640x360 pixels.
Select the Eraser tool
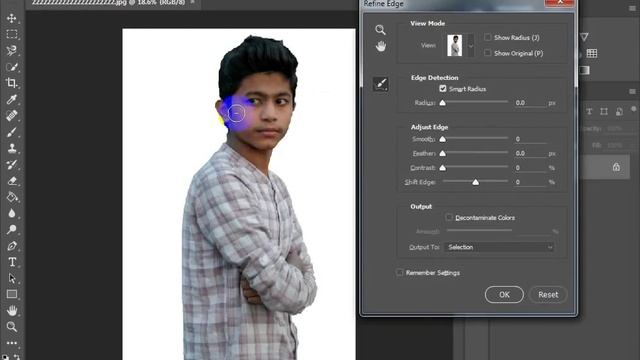click(11, 181)
